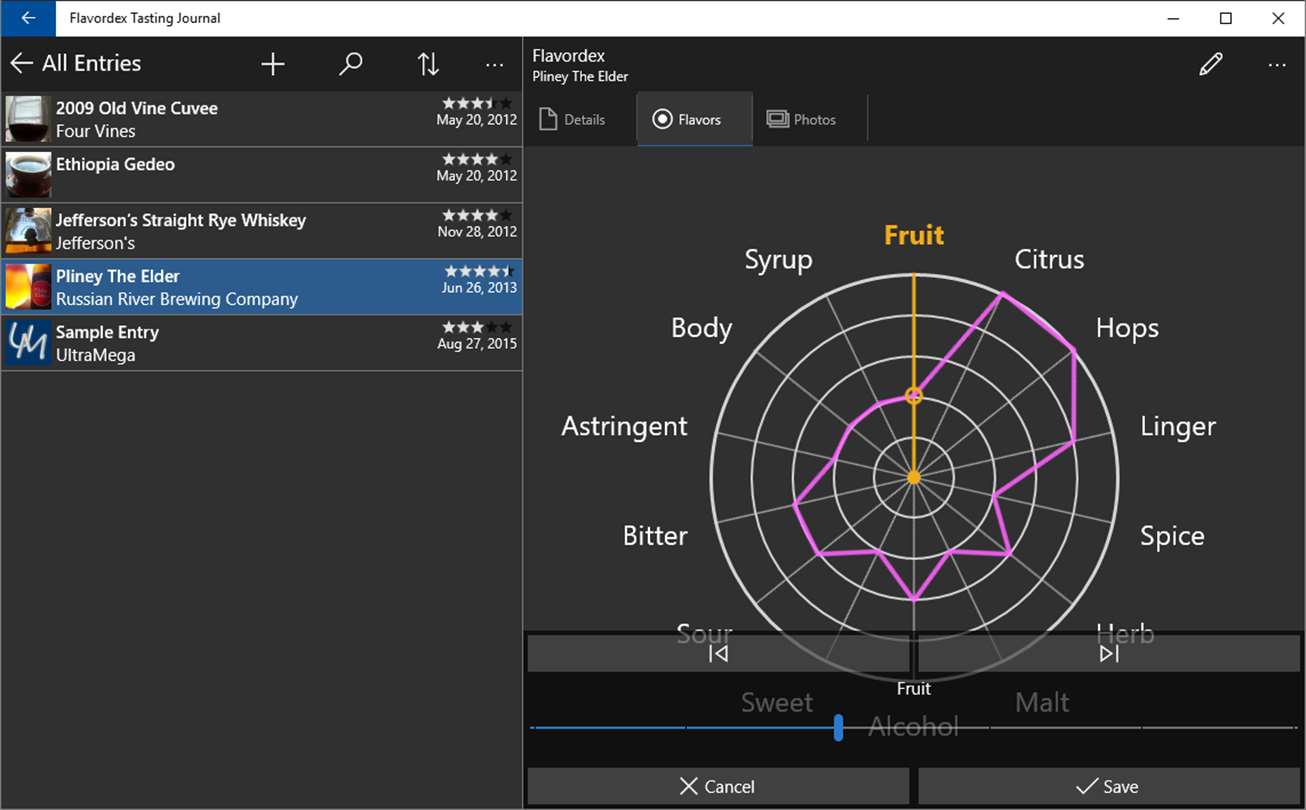Save the flavor changes
Image resolution: width=1306 pixels, height=810 pixels.
coord(1108,787)
